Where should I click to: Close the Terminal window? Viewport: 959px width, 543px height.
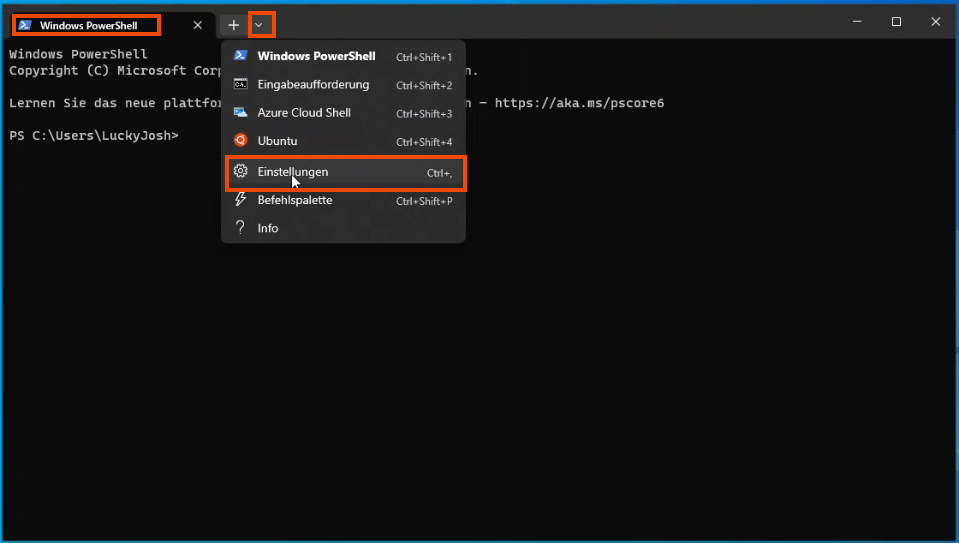click(x=935, y=21)
